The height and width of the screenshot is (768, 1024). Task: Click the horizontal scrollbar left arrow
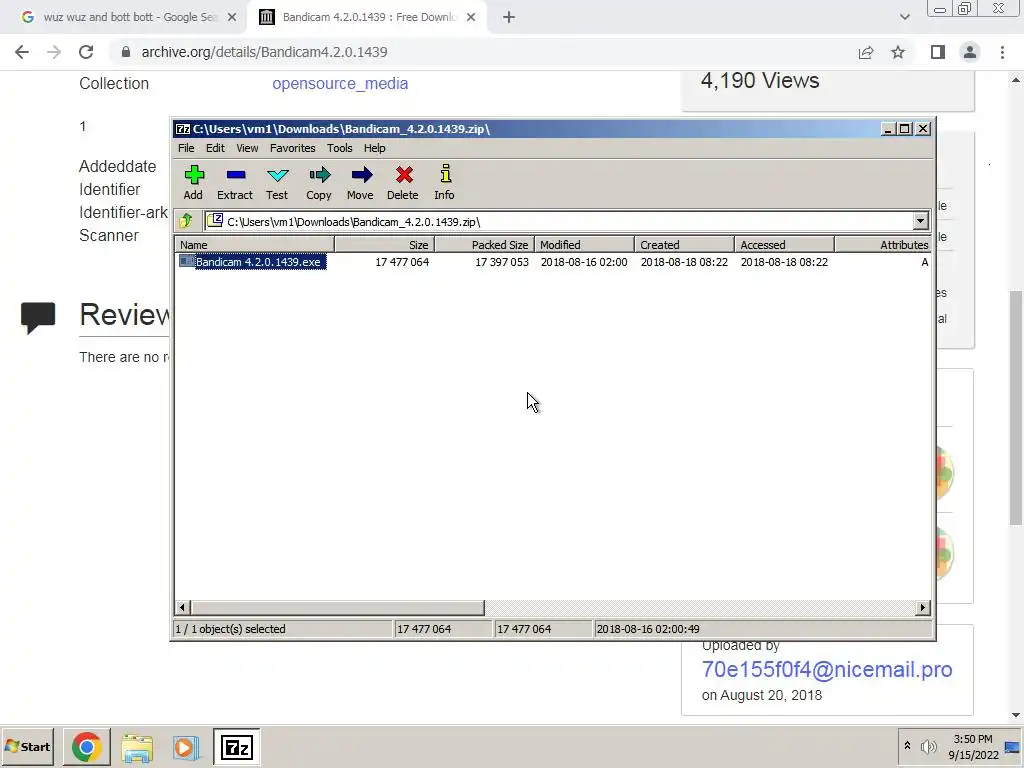click(x=182, y=607)
